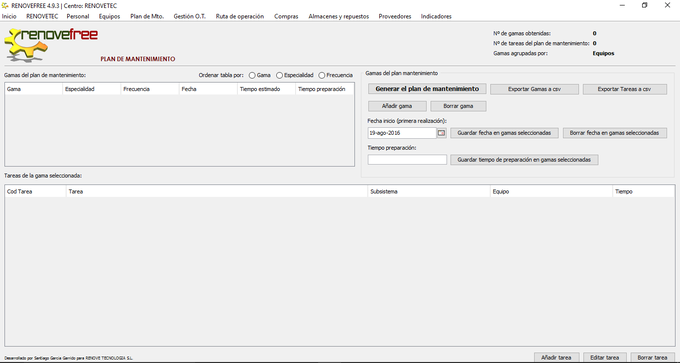Screen dimensions: 680x363
Task: Select the Especialidad sort radio button
Action: (x=279, y=75)
